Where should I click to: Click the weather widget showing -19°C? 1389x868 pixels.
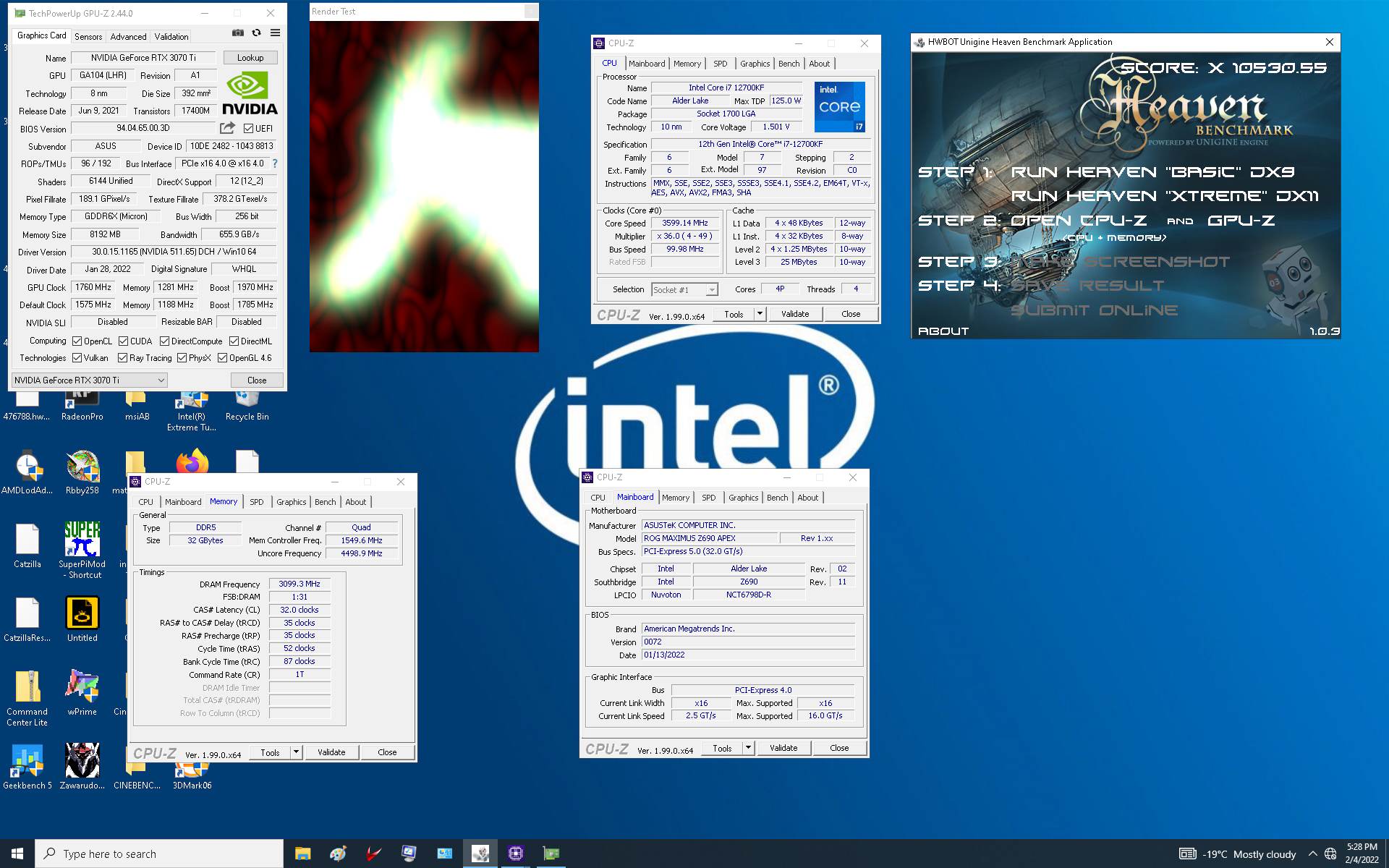pos(1237,854)
